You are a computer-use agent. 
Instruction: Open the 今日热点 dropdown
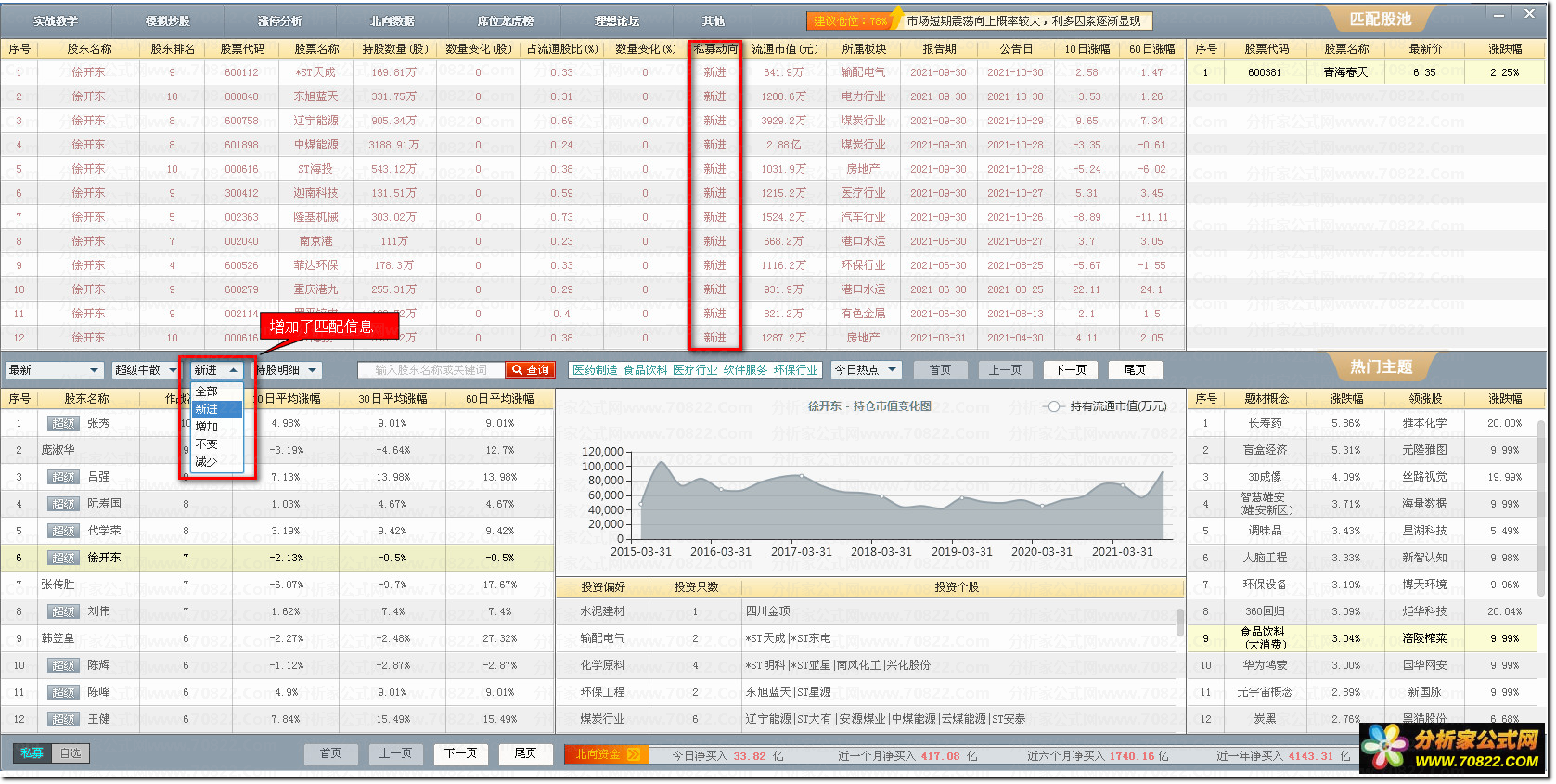pos(866,369)
